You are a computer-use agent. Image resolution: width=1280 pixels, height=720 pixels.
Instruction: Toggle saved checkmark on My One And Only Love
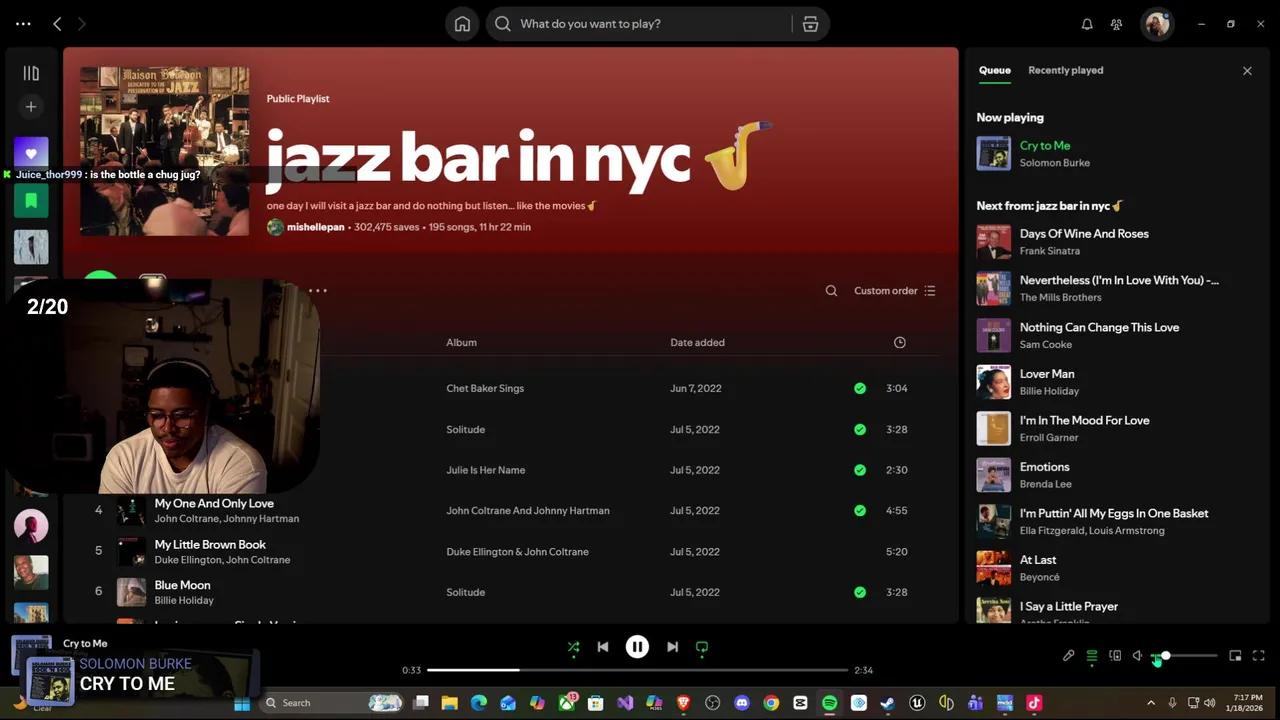(860, 510)
